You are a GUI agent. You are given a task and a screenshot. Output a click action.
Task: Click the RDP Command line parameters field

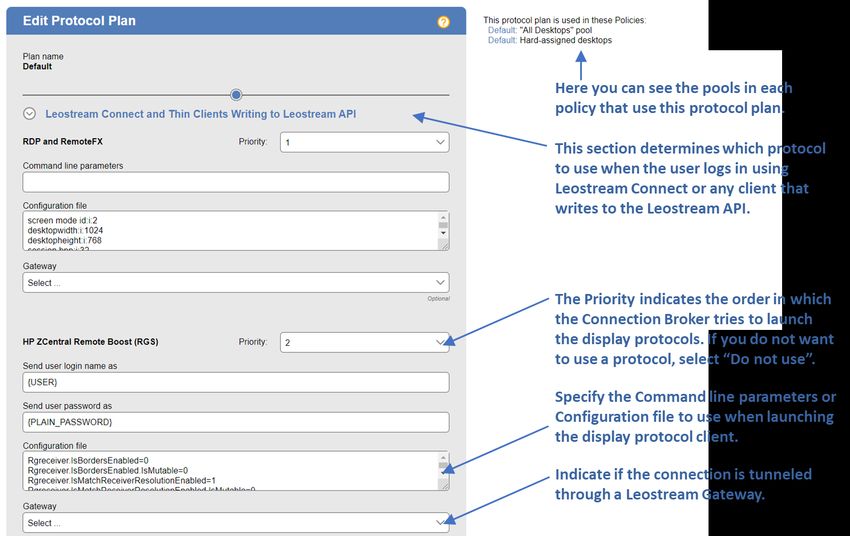(x=236, y=182)
